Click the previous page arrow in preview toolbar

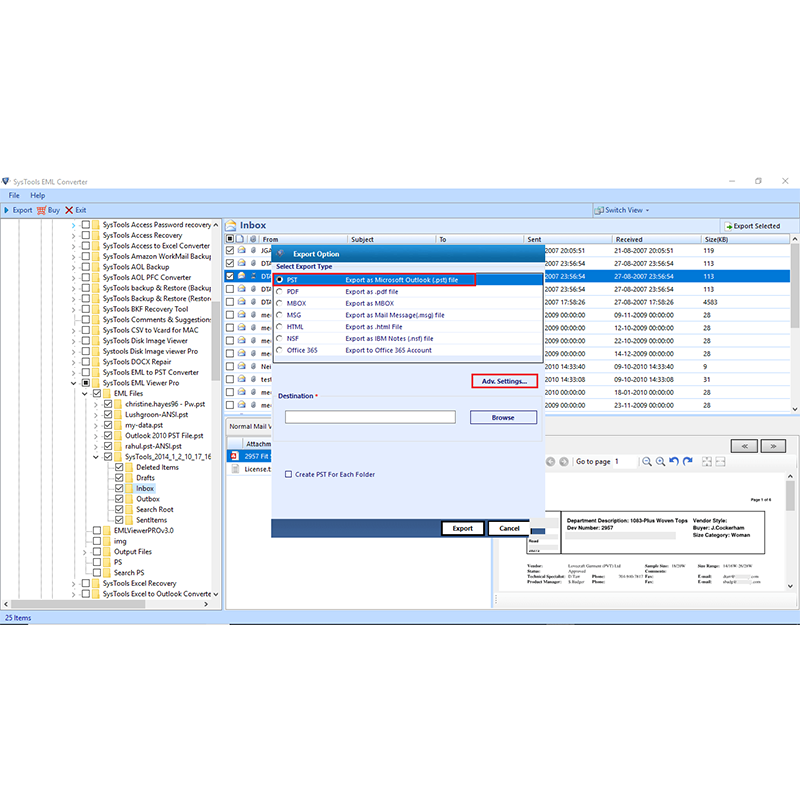551,462
